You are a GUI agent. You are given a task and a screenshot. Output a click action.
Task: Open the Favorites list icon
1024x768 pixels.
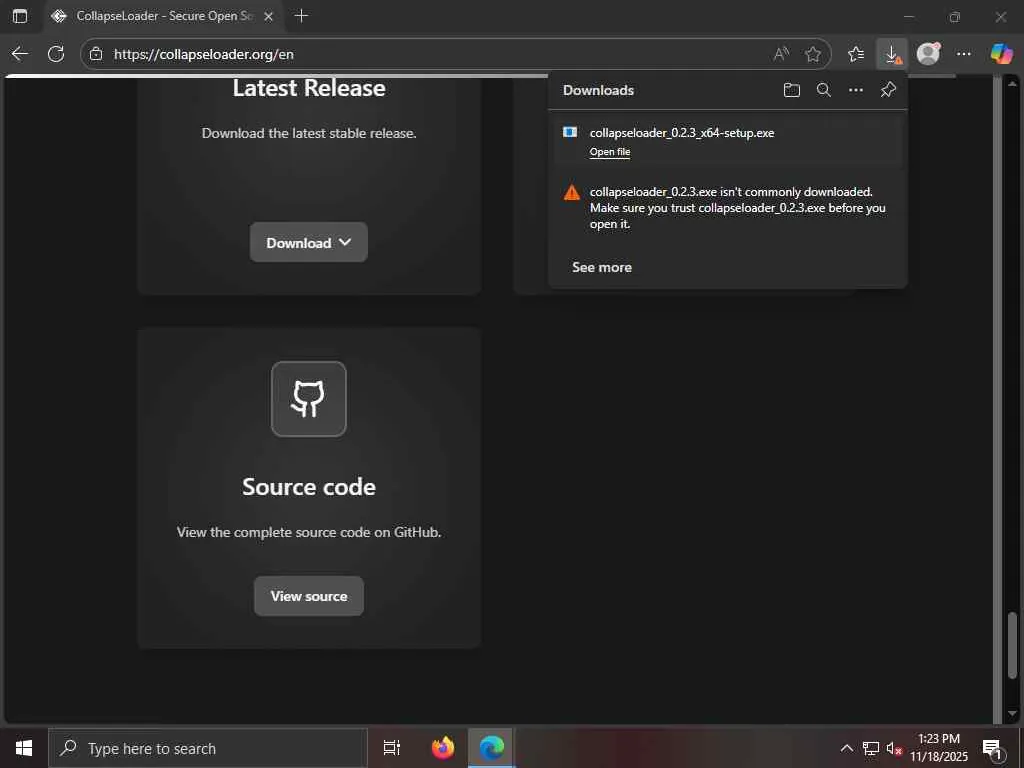(856, 54)
